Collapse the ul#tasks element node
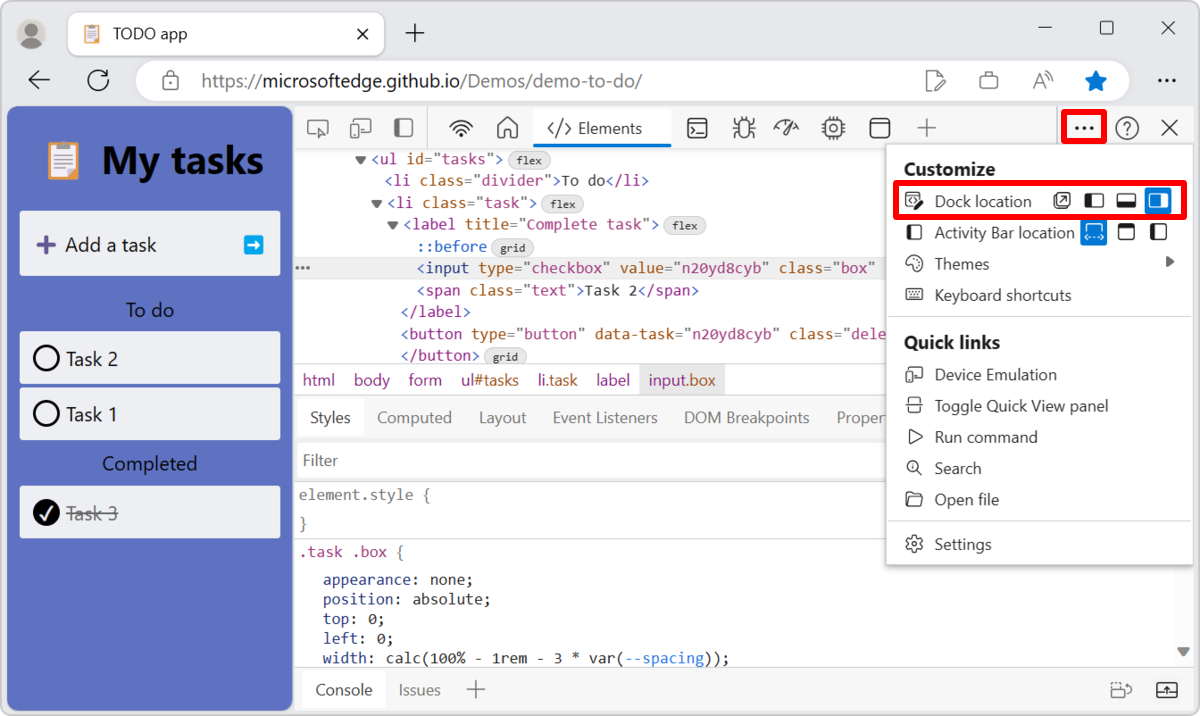 361,159
